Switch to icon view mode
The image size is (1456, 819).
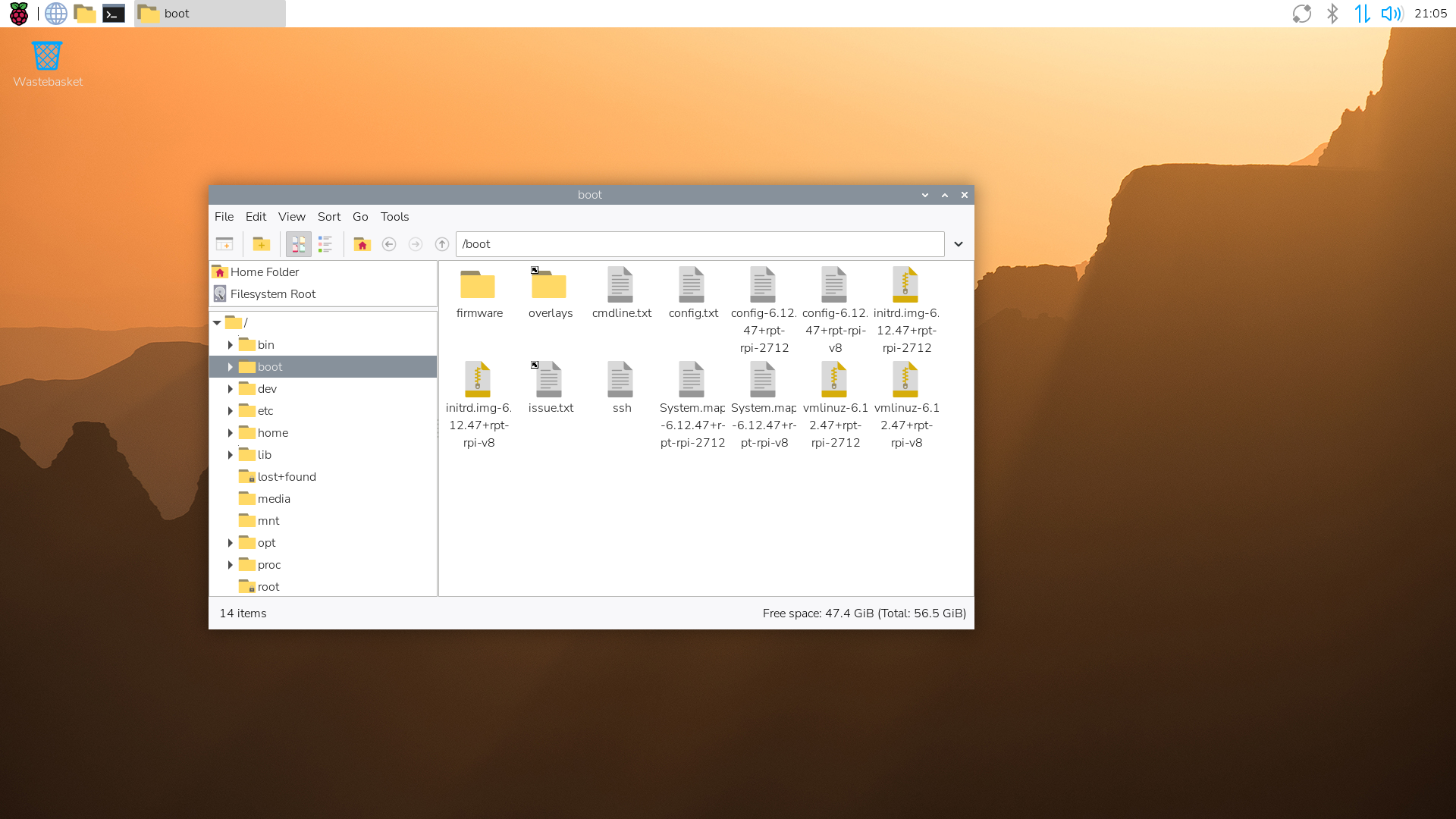pos(298,244)
